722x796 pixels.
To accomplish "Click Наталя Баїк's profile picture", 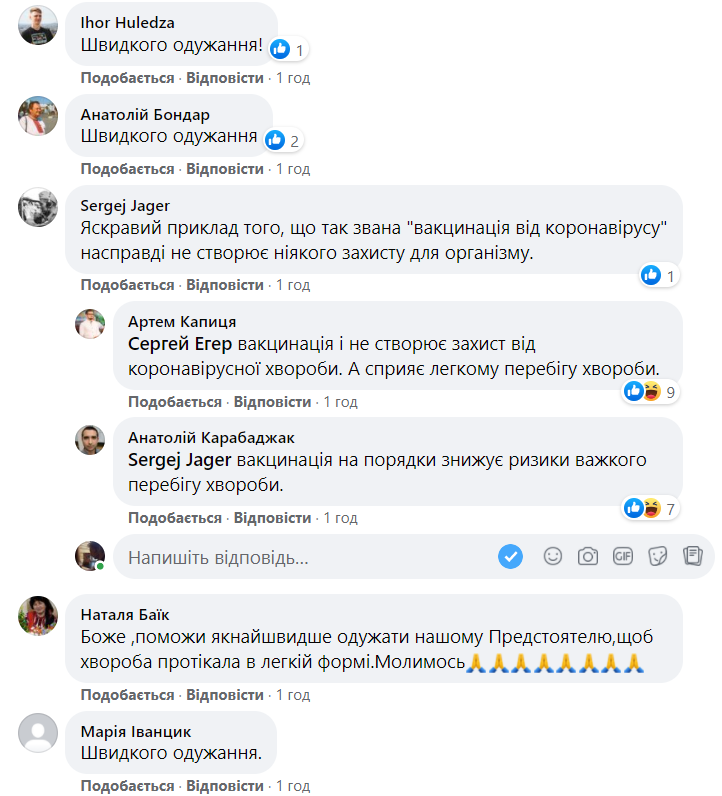I will [38, 614].
